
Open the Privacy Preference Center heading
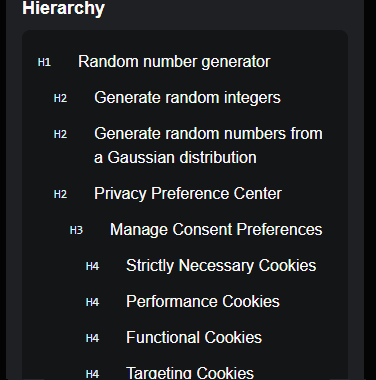pos(188,194)
